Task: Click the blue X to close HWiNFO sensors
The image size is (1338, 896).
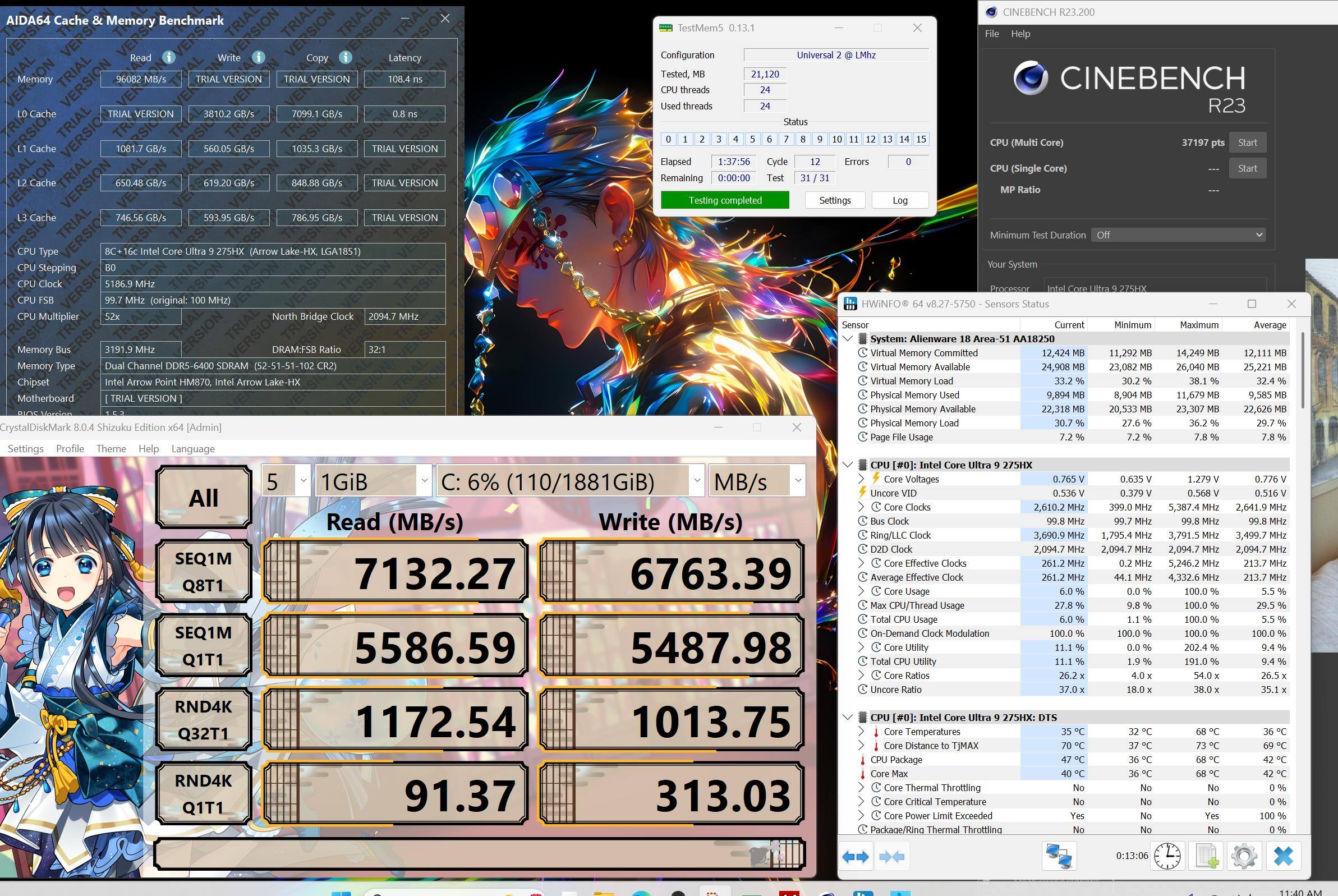Action: coord(1283,856)
